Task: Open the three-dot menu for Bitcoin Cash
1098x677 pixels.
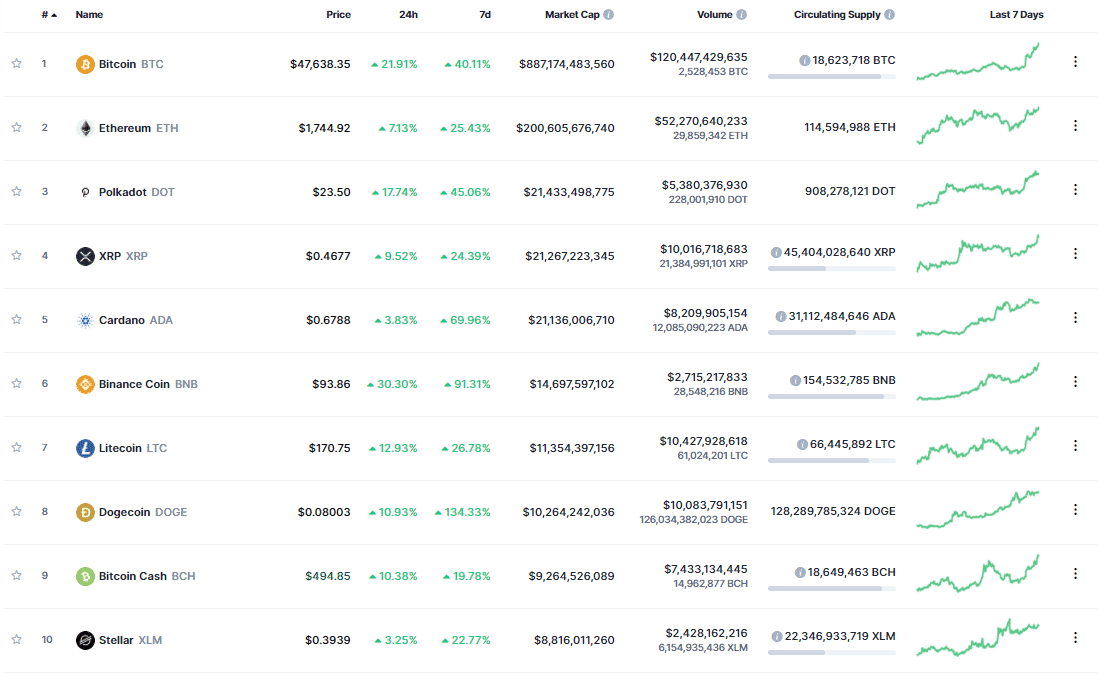Action: point(1075,574)
